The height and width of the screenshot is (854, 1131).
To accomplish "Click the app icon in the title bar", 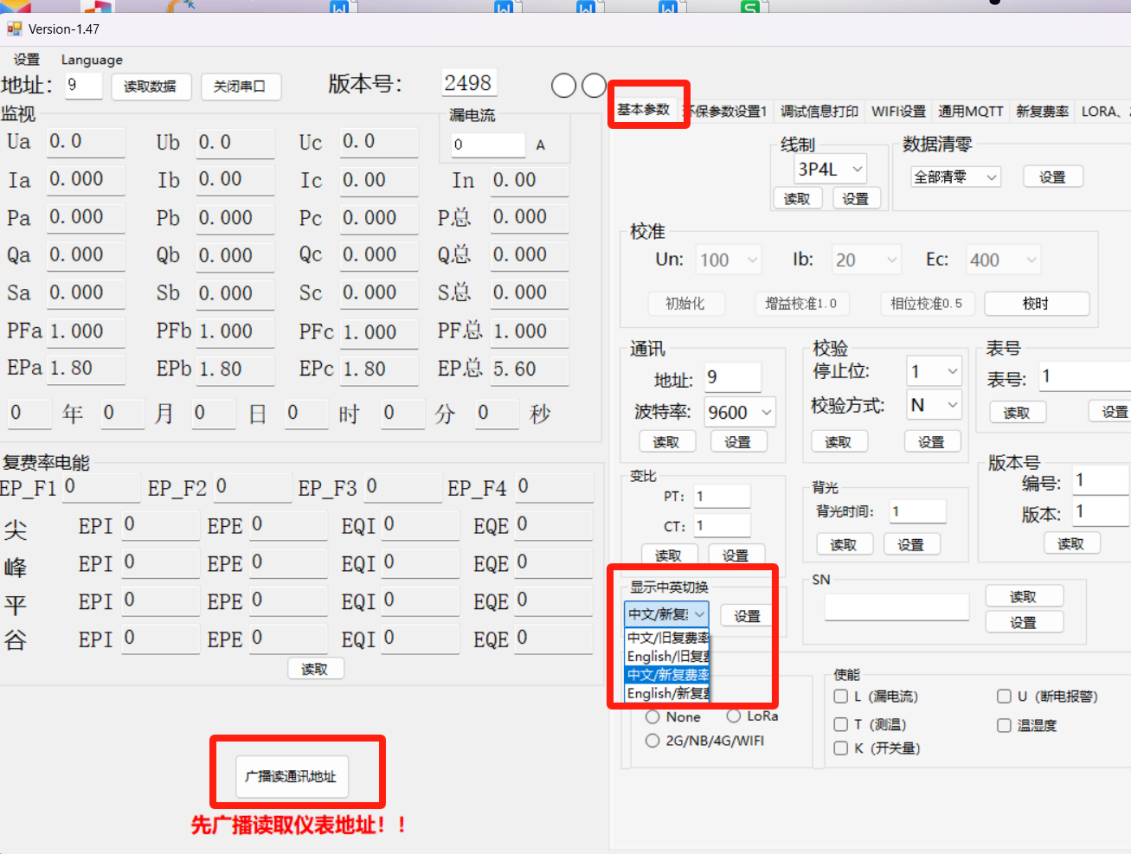I will coord(14,29).
